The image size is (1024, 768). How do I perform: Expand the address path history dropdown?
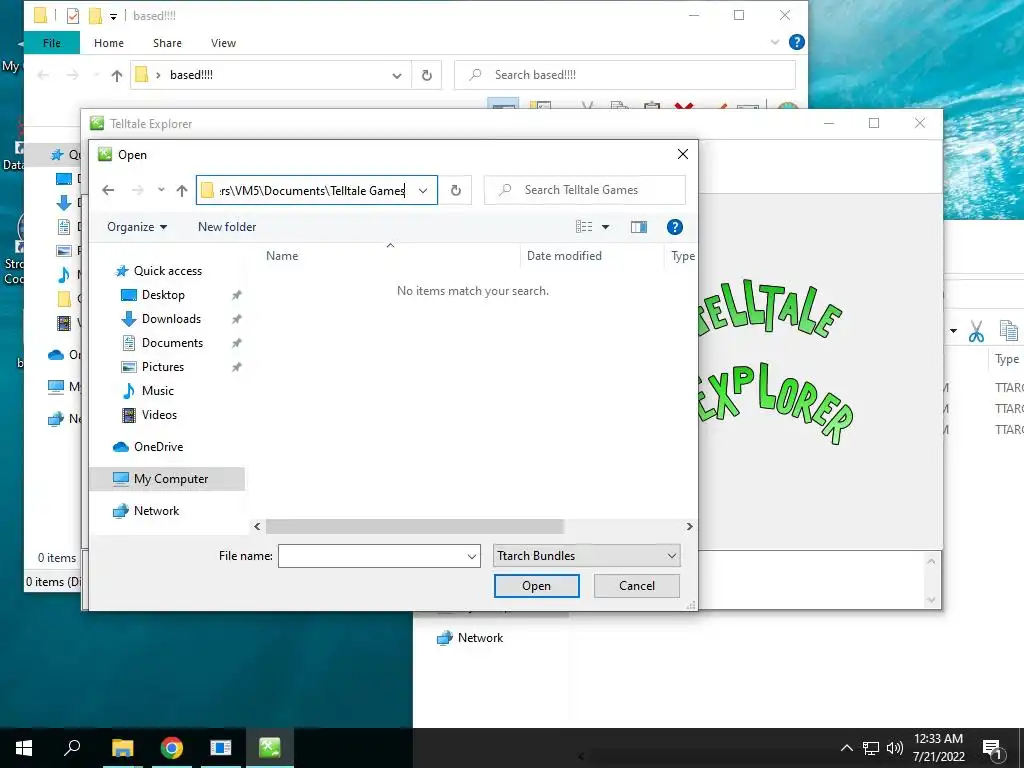coord(423,191)
